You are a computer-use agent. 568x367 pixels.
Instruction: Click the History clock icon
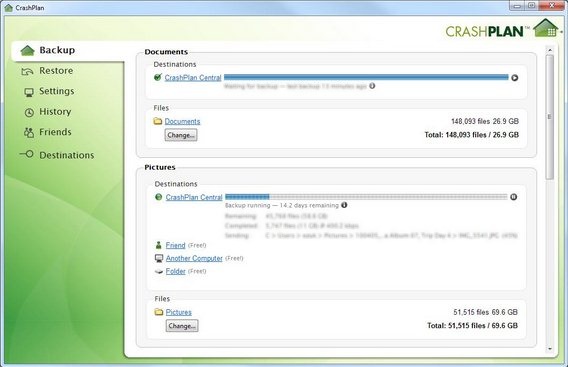[x=29, y=112]
